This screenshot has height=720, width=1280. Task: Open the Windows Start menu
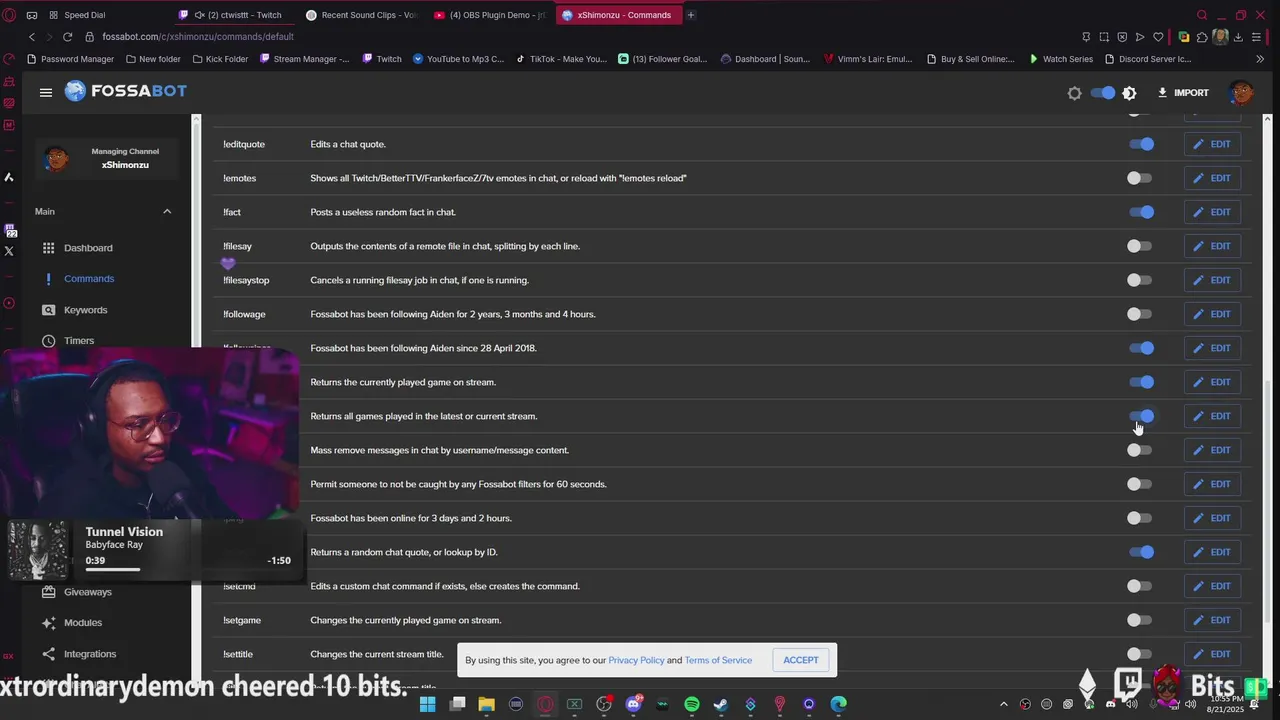click(x=428, y=704)
